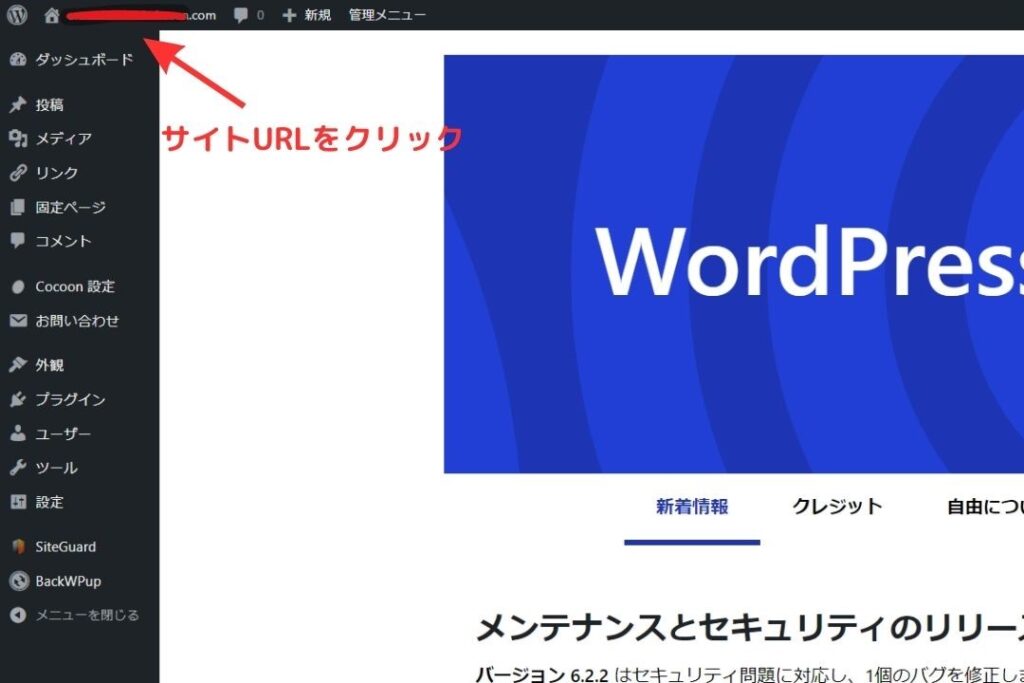Open the 外観 menu label
This screenshot has width=1024, height=683.
(x=50, y=365)
